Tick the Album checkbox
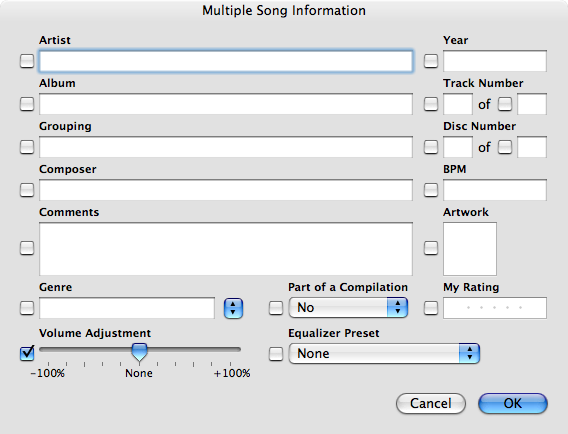Screen dimensions: 568x434 click(x=27, y=104)
